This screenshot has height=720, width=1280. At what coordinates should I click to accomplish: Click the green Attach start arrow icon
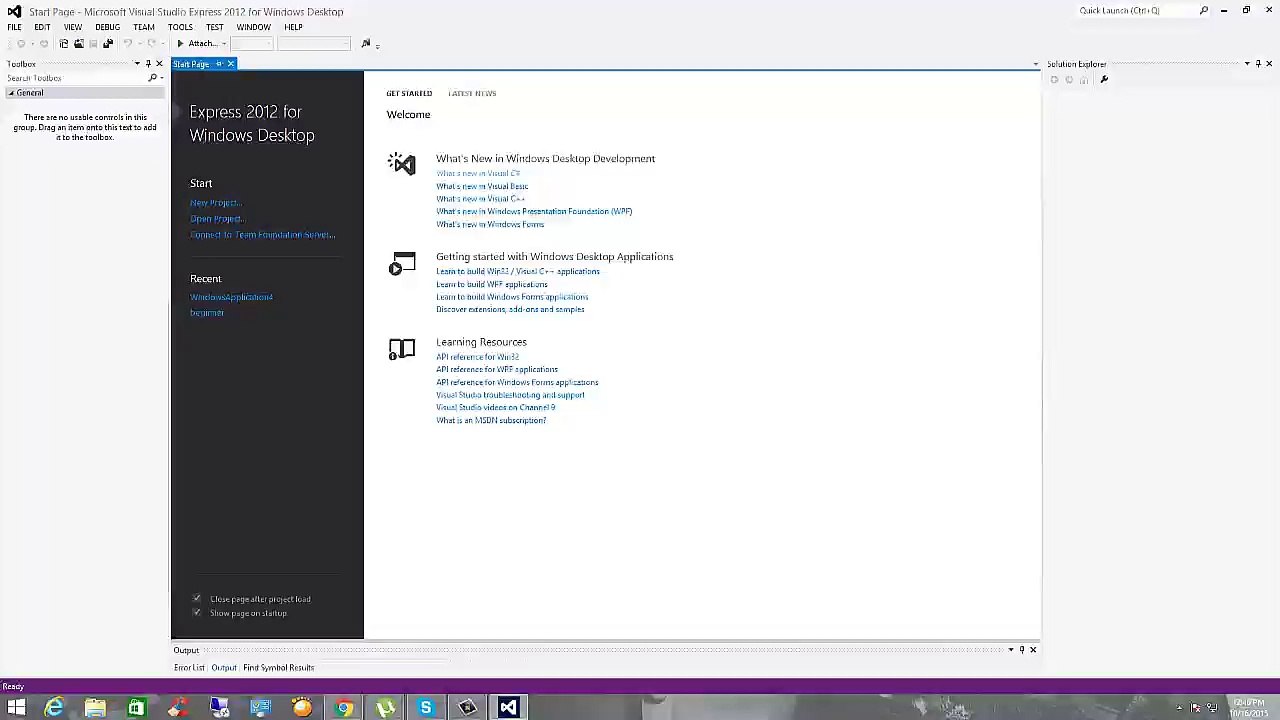[x=180, y=43]
